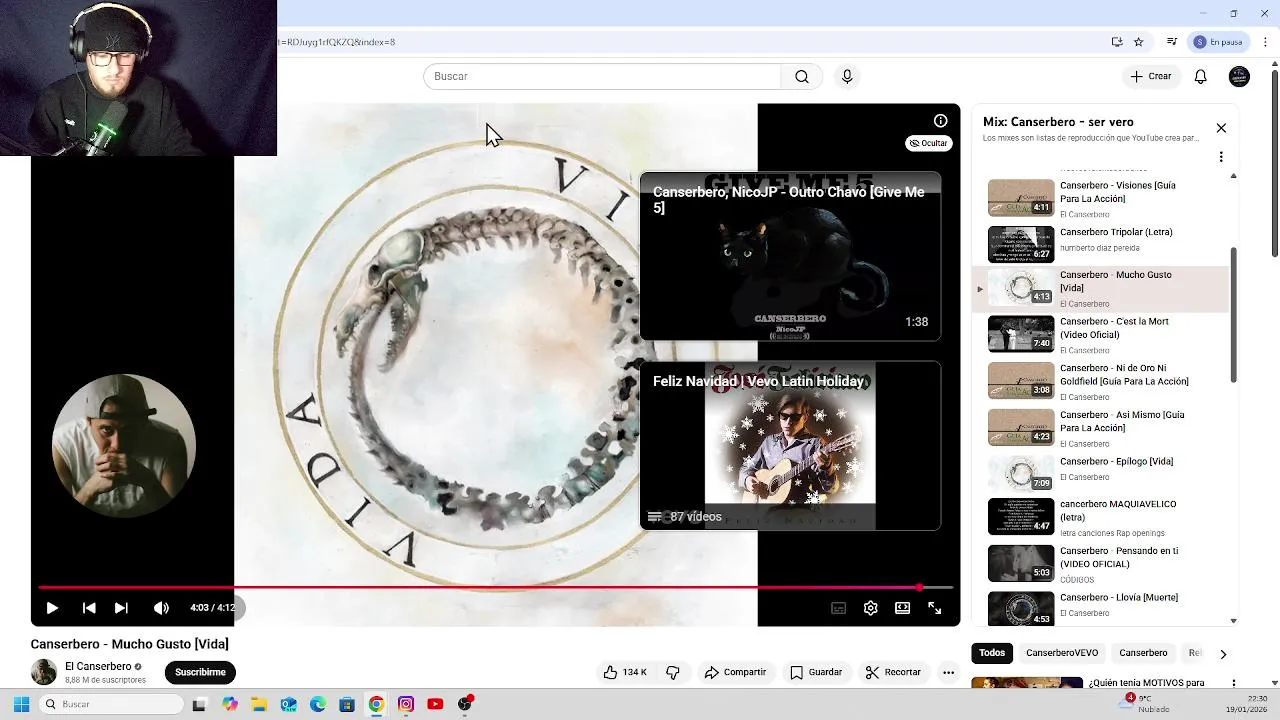Open Mix playlist three-dot options
This screenshot has width=1280, height=720.
click(x=1221, y=157)
